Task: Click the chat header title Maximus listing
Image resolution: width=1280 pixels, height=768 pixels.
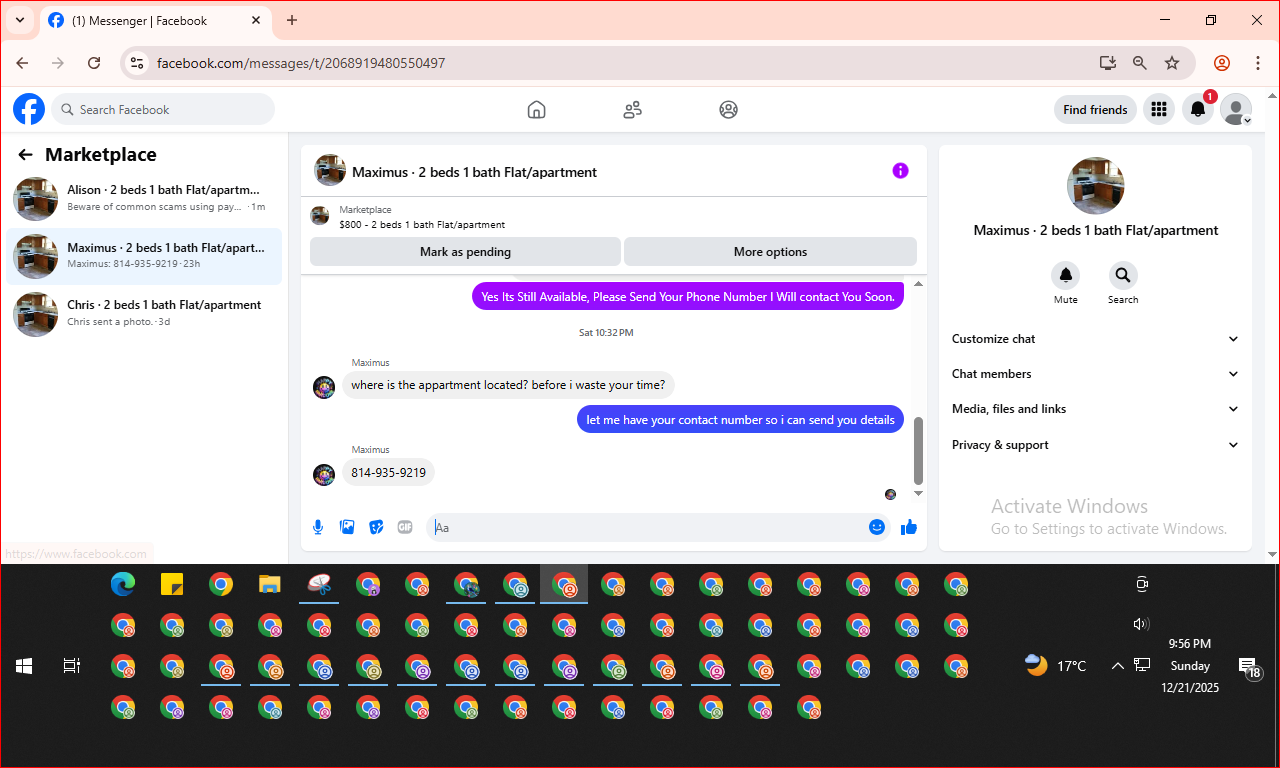Action: [x=474, y=172]
